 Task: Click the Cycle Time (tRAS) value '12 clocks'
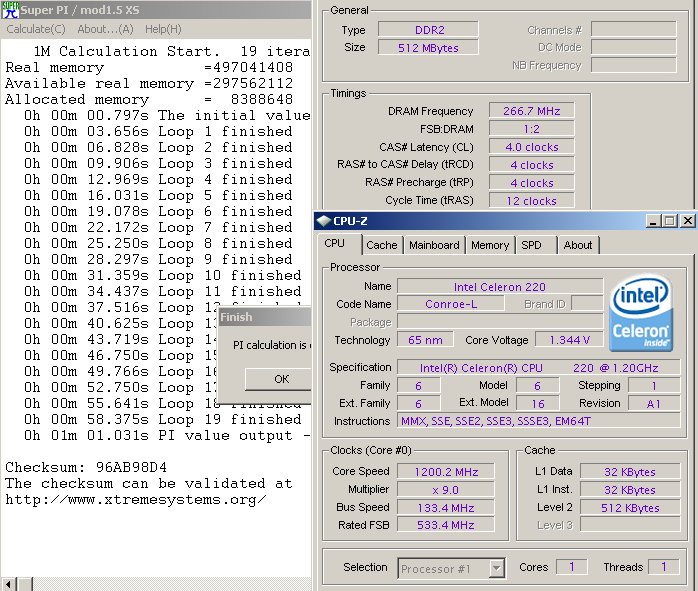(x=532, y=201)
